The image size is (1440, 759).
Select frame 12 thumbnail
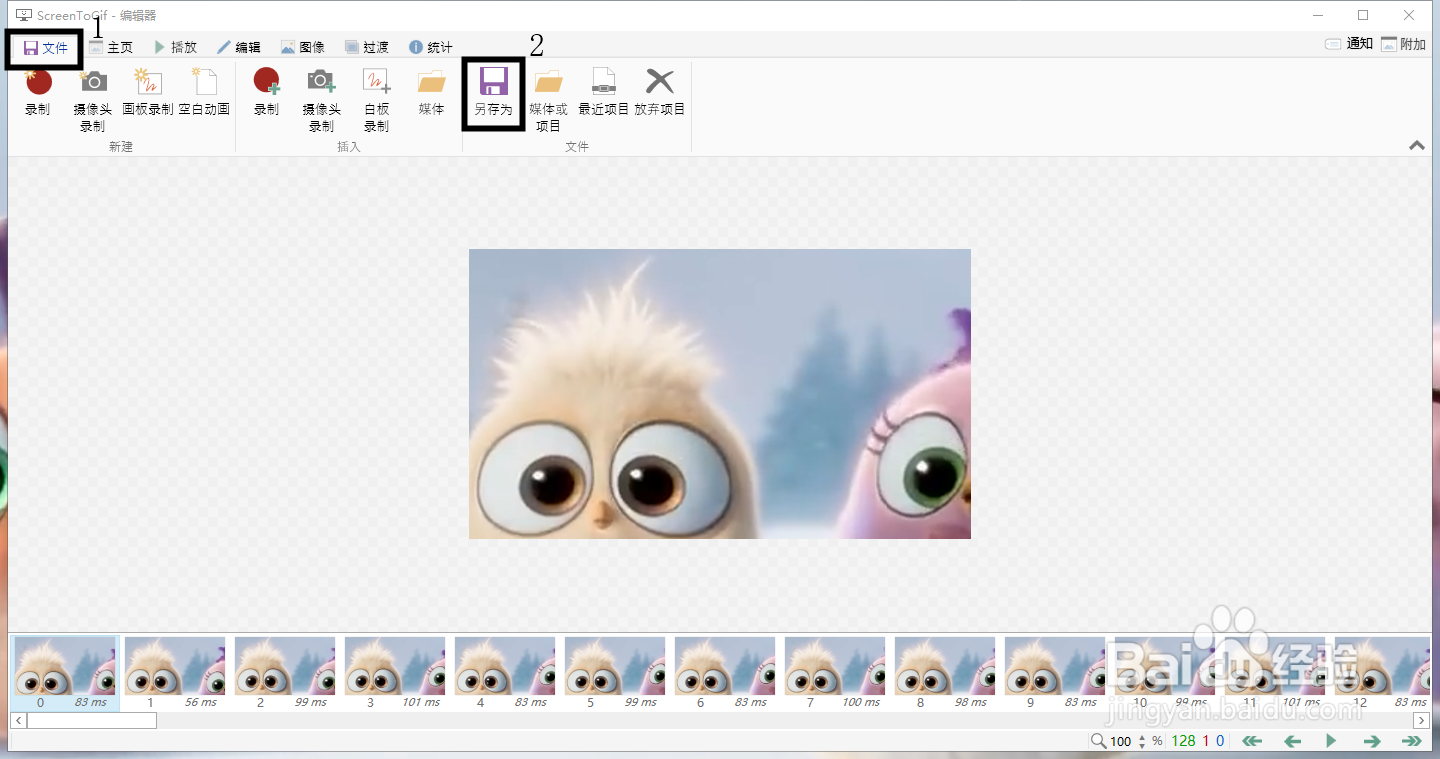(x=1381, y=673)
